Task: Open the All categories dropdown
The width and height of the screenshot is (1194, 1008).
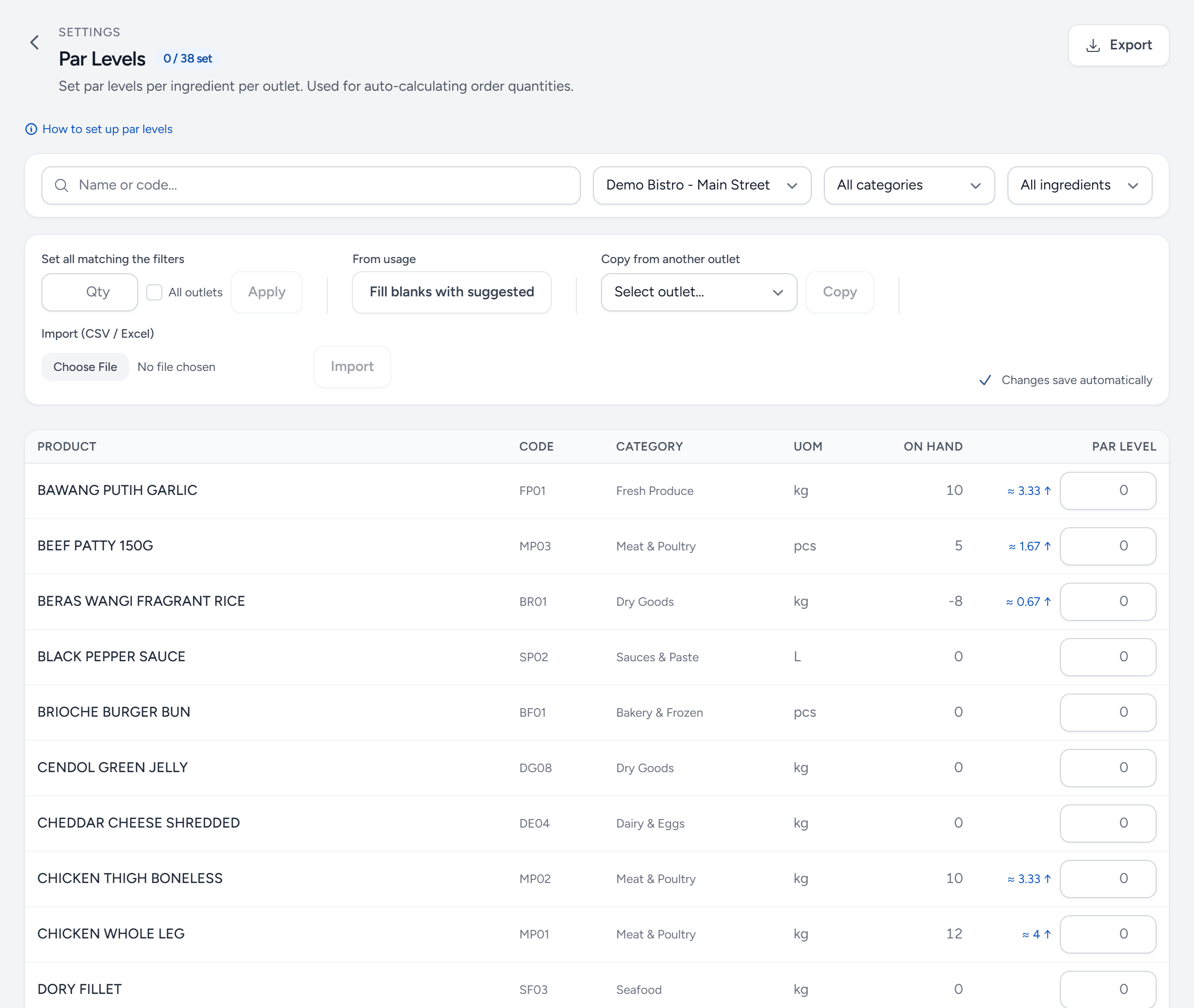Action: point(909,185)
